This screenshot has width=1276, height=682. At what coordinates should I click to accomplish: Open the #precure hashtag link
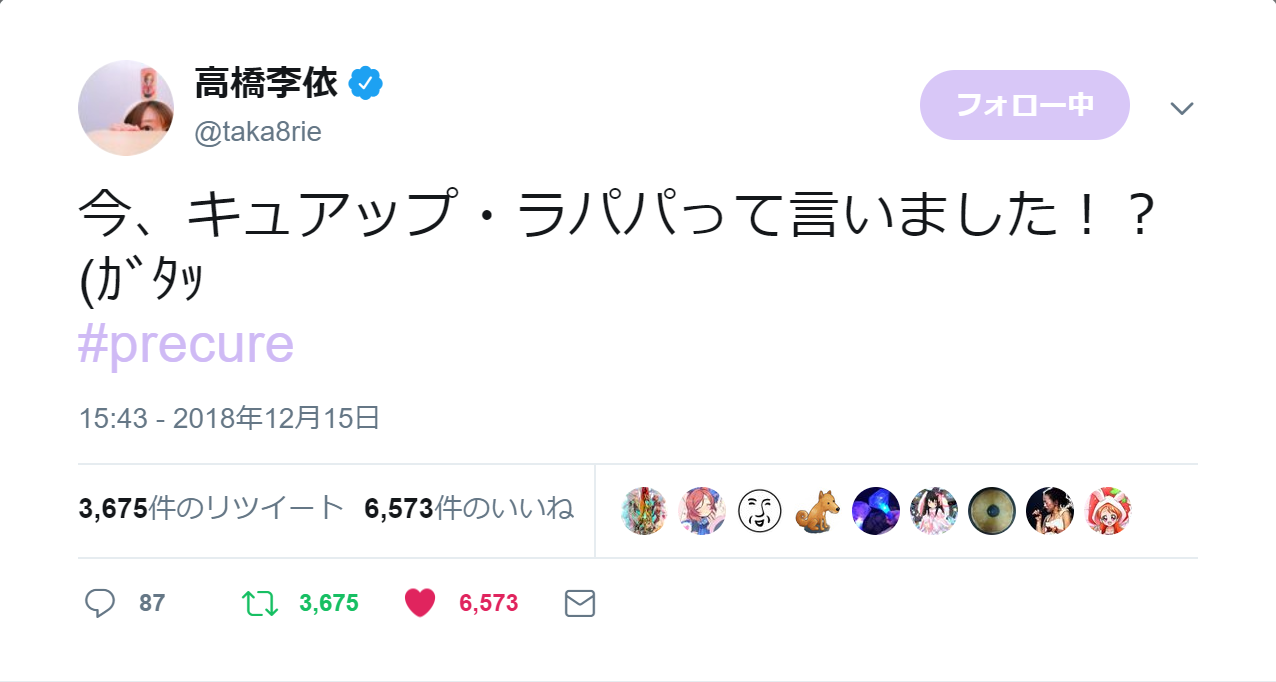[186, 345]
